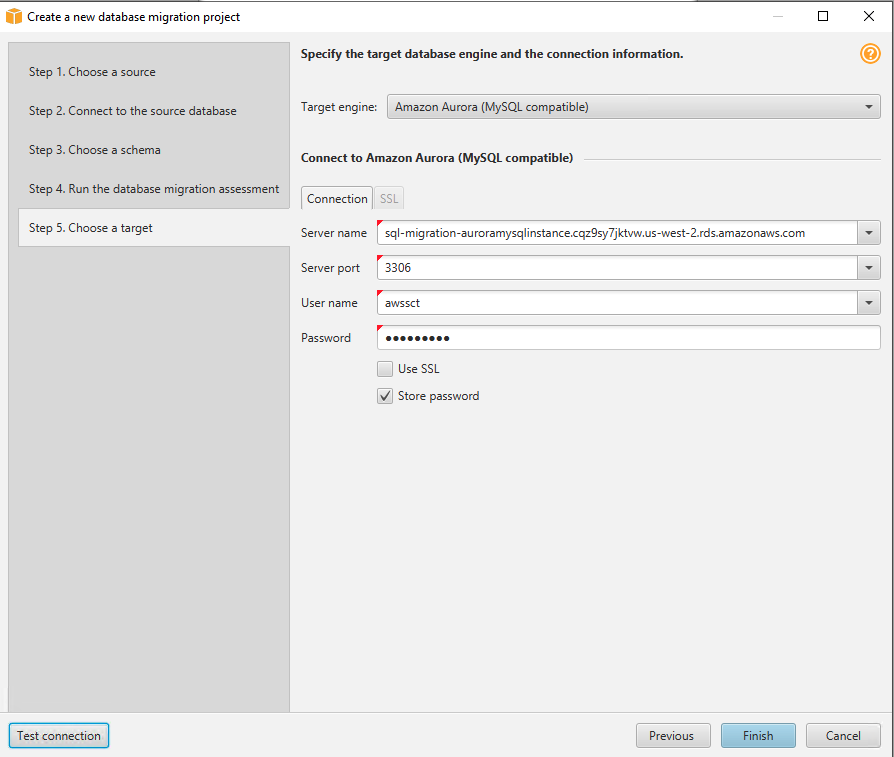Click into the Server name field
The image size is (894, 757).
(x=617, y=233)
